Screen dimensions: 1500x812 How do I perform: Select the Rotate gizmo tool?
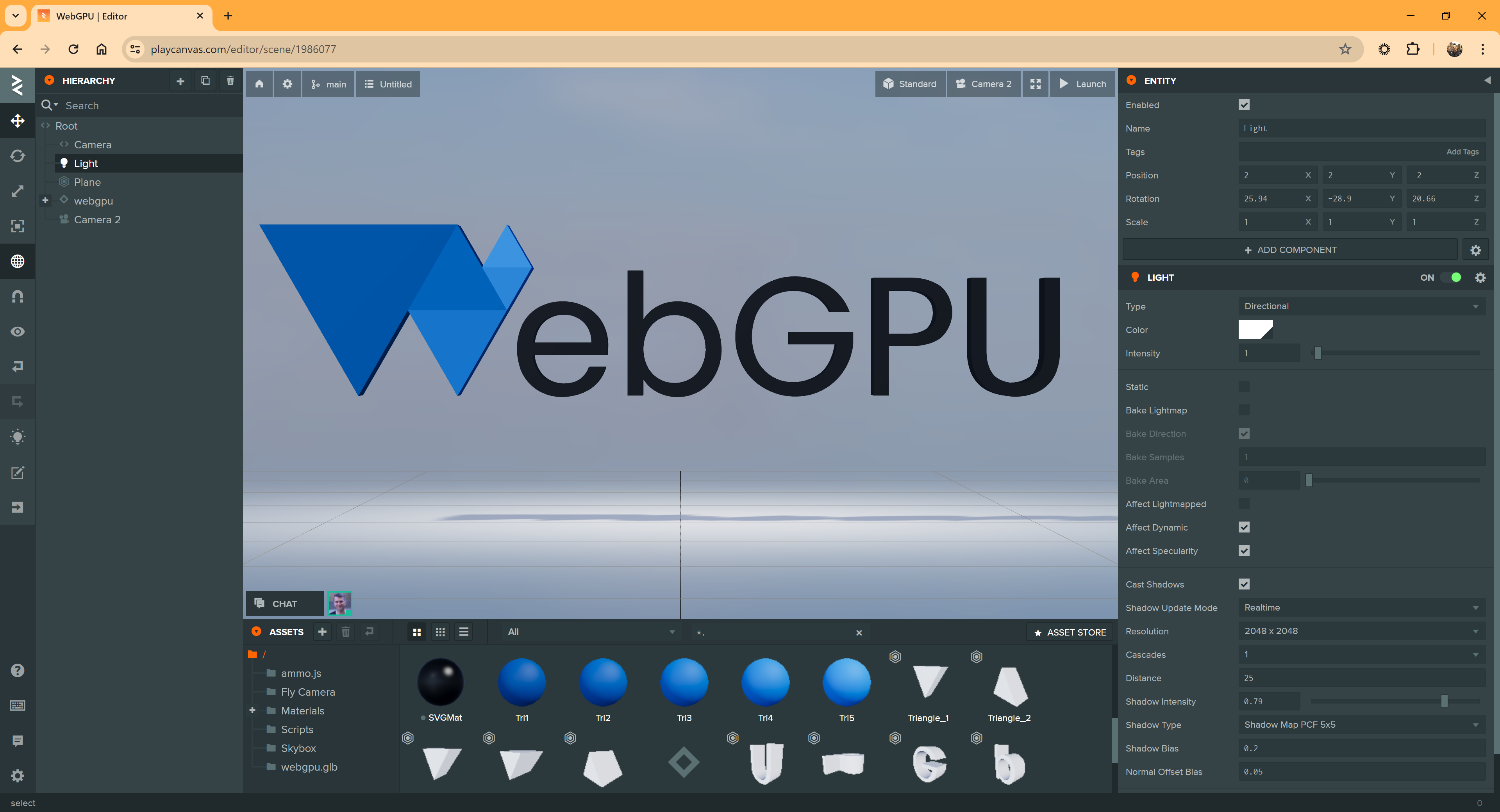click(x=18, y=156)
